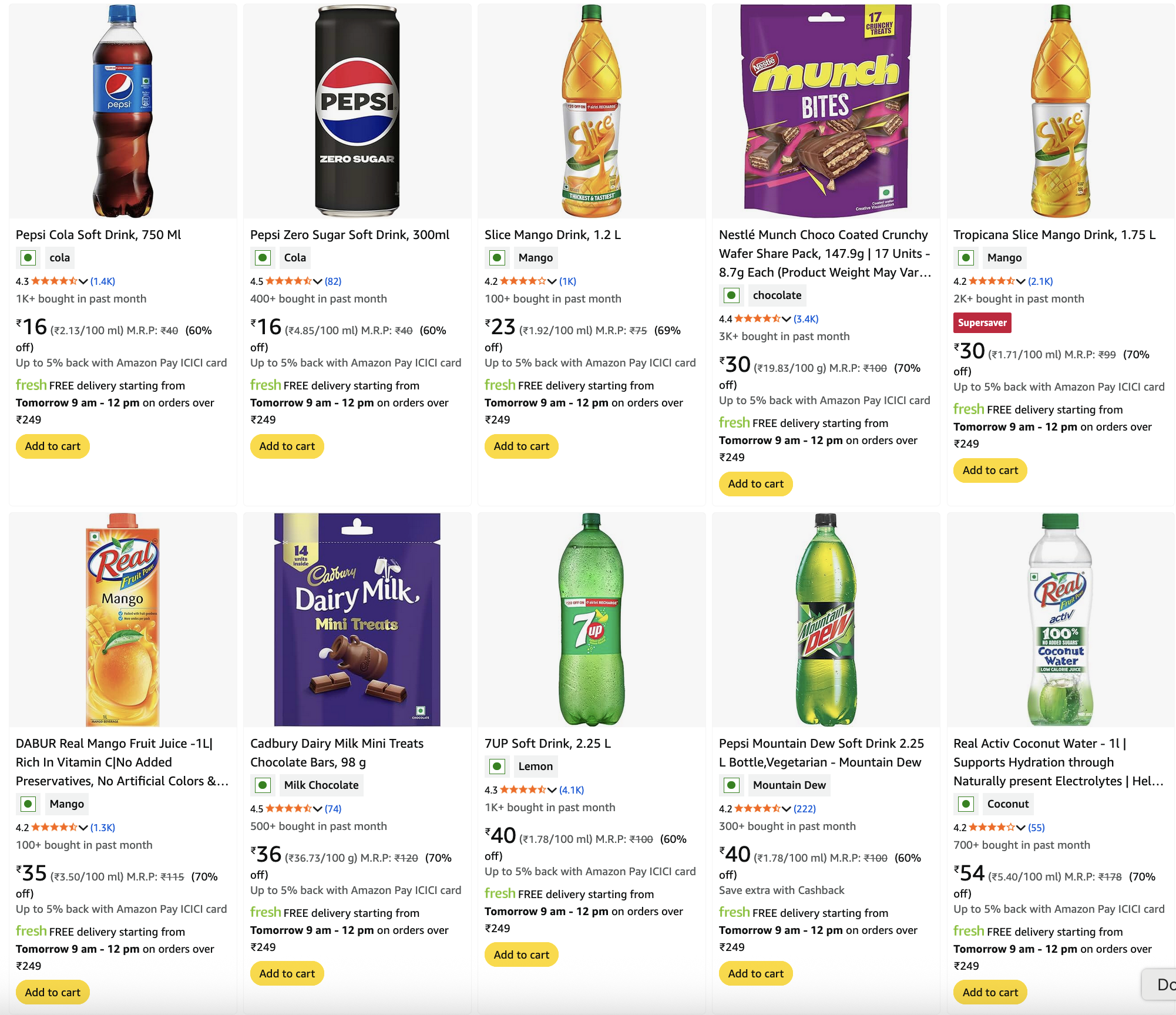Expand rating dropdown for Pepsi Cola 750 Ml
Image resolution: width=1176 pixels, height=1015 pixels.
(x=83, y=281)
